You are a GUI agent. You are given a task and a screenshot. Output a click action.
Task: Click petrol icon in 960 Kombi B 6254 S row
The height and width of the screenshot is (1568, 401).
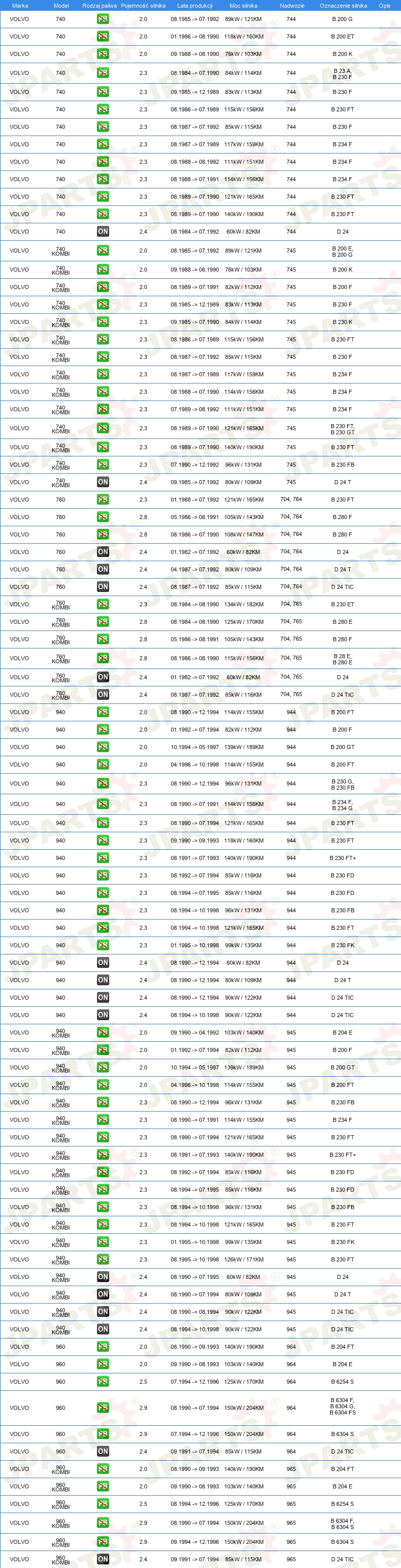[103, 1504]
